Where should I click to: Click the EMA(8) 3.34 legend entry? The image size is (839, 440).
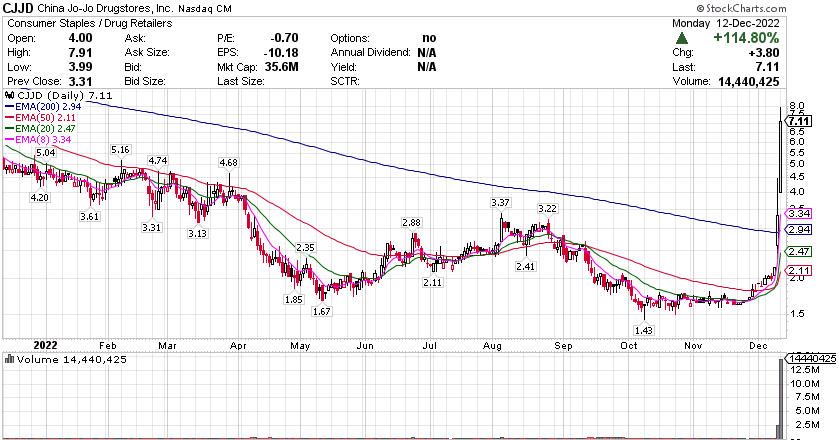(38, 139)
